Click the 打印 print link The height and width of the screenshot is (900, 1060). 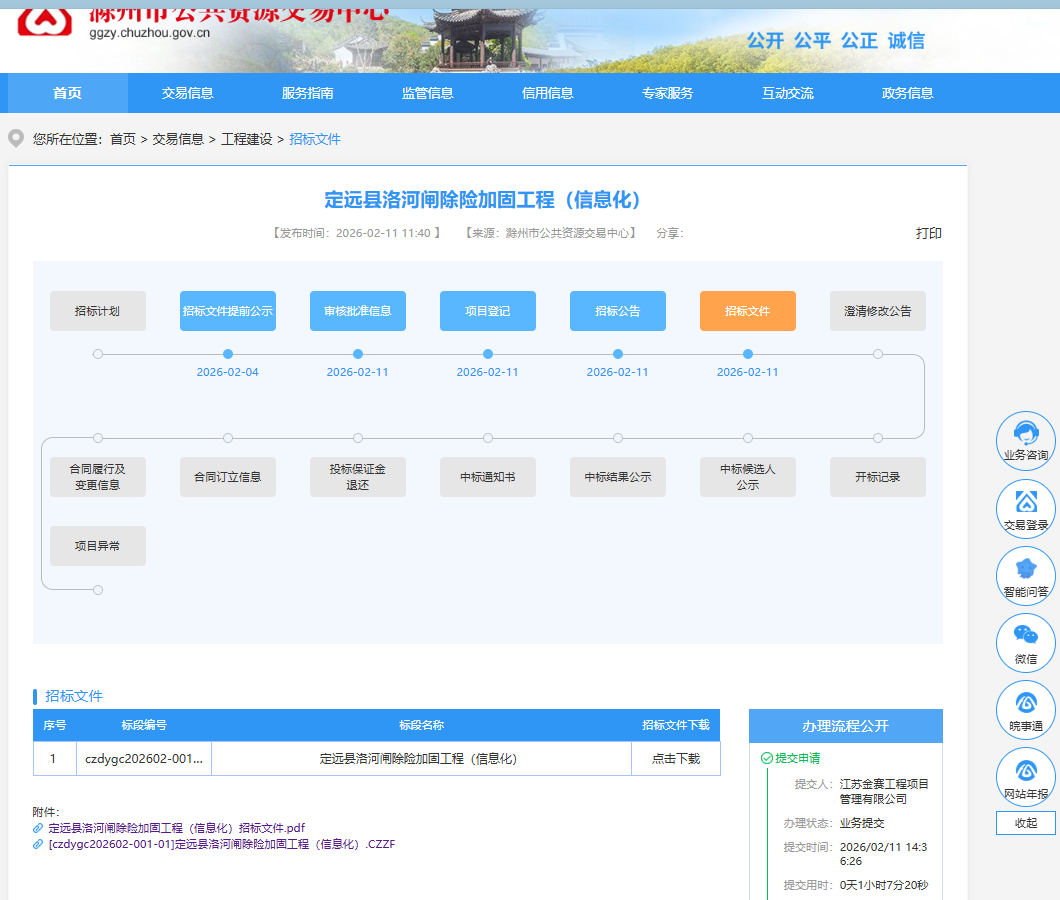[928, 233]
